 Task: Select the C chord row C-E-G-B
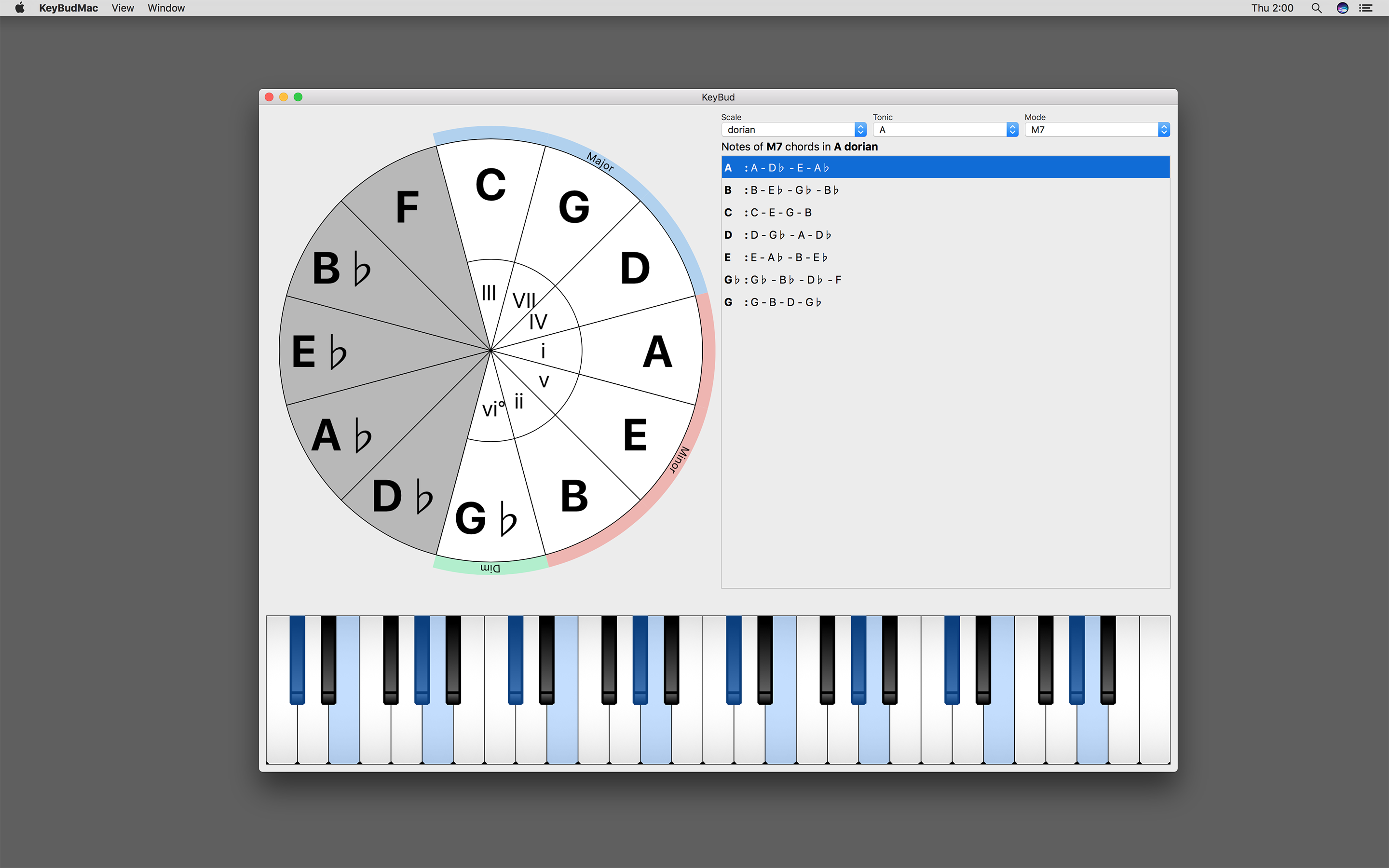point(945,212)
